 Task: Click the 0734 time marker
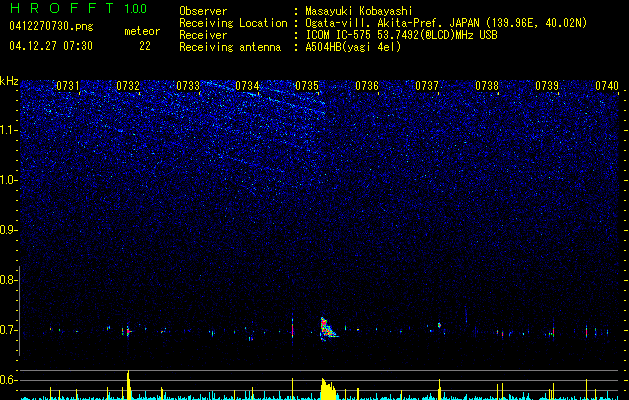tap(247, 86)
